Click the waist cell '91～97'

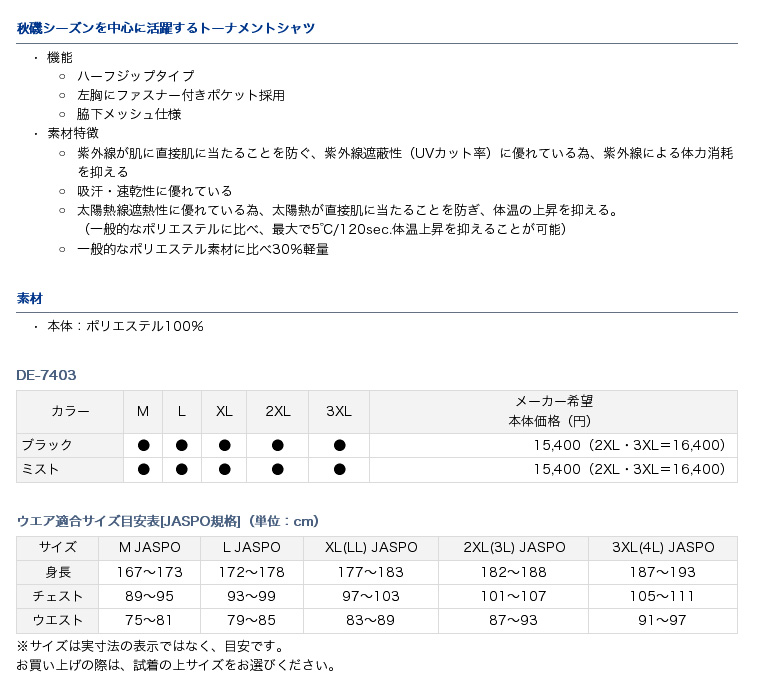663,621
